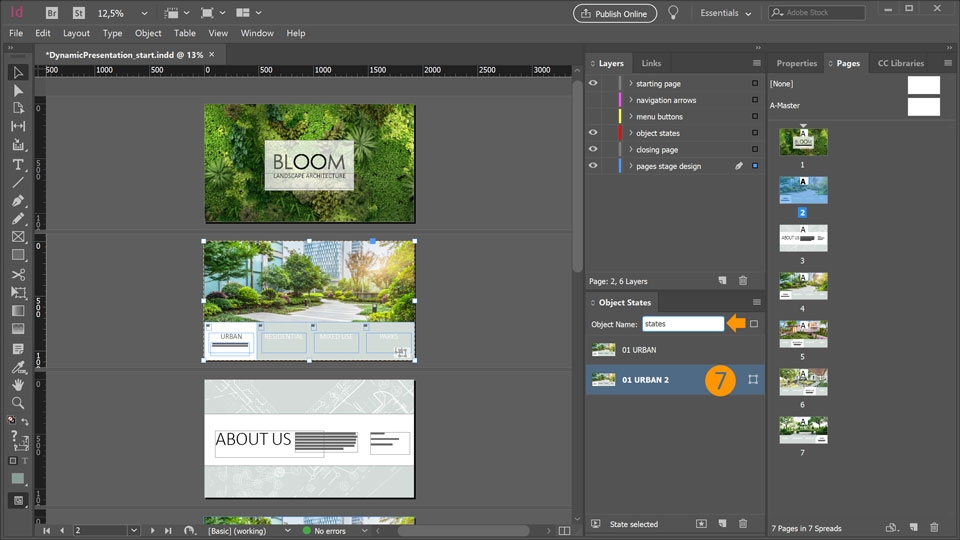Click Object Name input field
The image size is (960, 540).
[683, 324]
